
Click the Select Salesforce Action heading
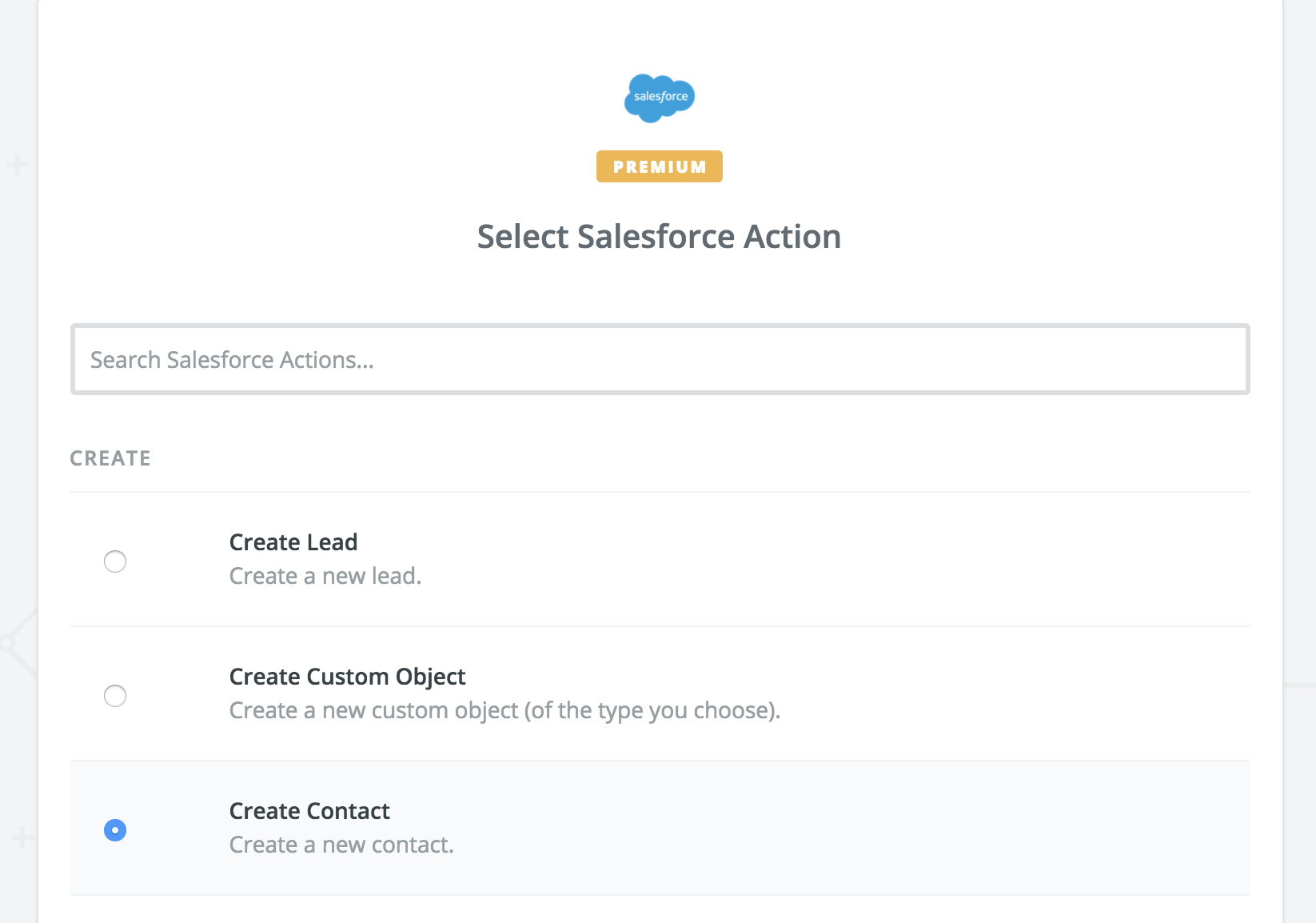[660, 237]
